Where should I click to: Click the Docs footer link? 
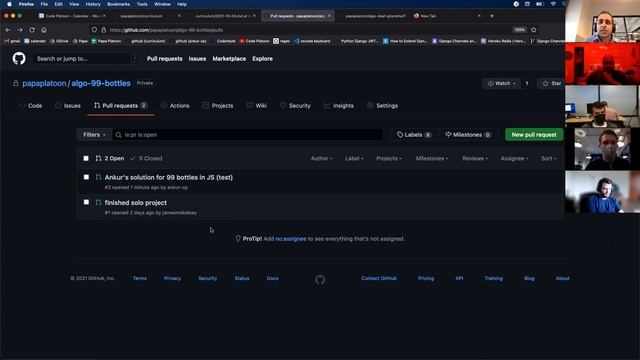click(x=272, y=278)
